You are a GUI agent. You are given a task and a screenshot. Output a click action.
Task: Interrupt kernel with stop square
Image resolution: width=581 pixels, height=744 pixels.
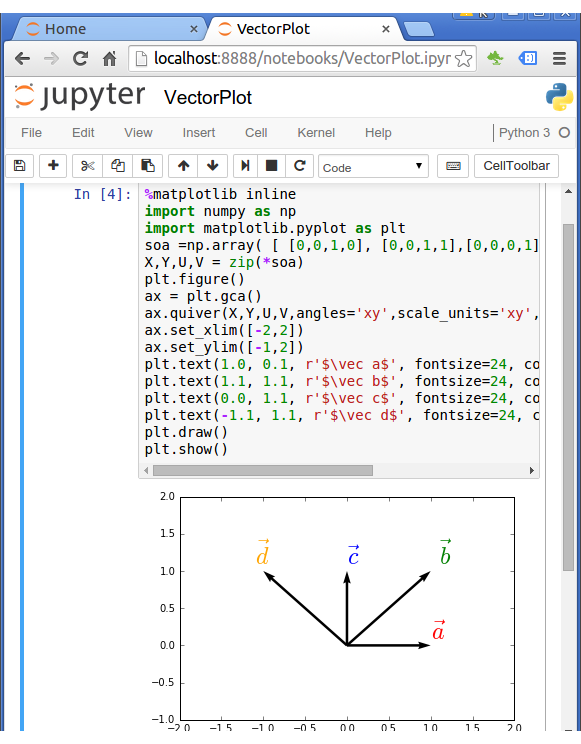(271, 166)
